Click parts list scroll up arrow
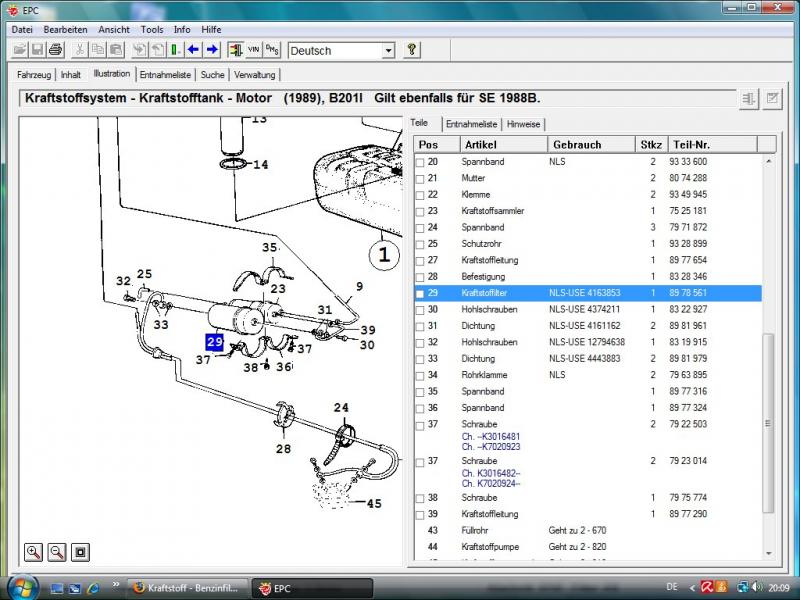The width and height of the screenshot is (800, 600). 768,161
